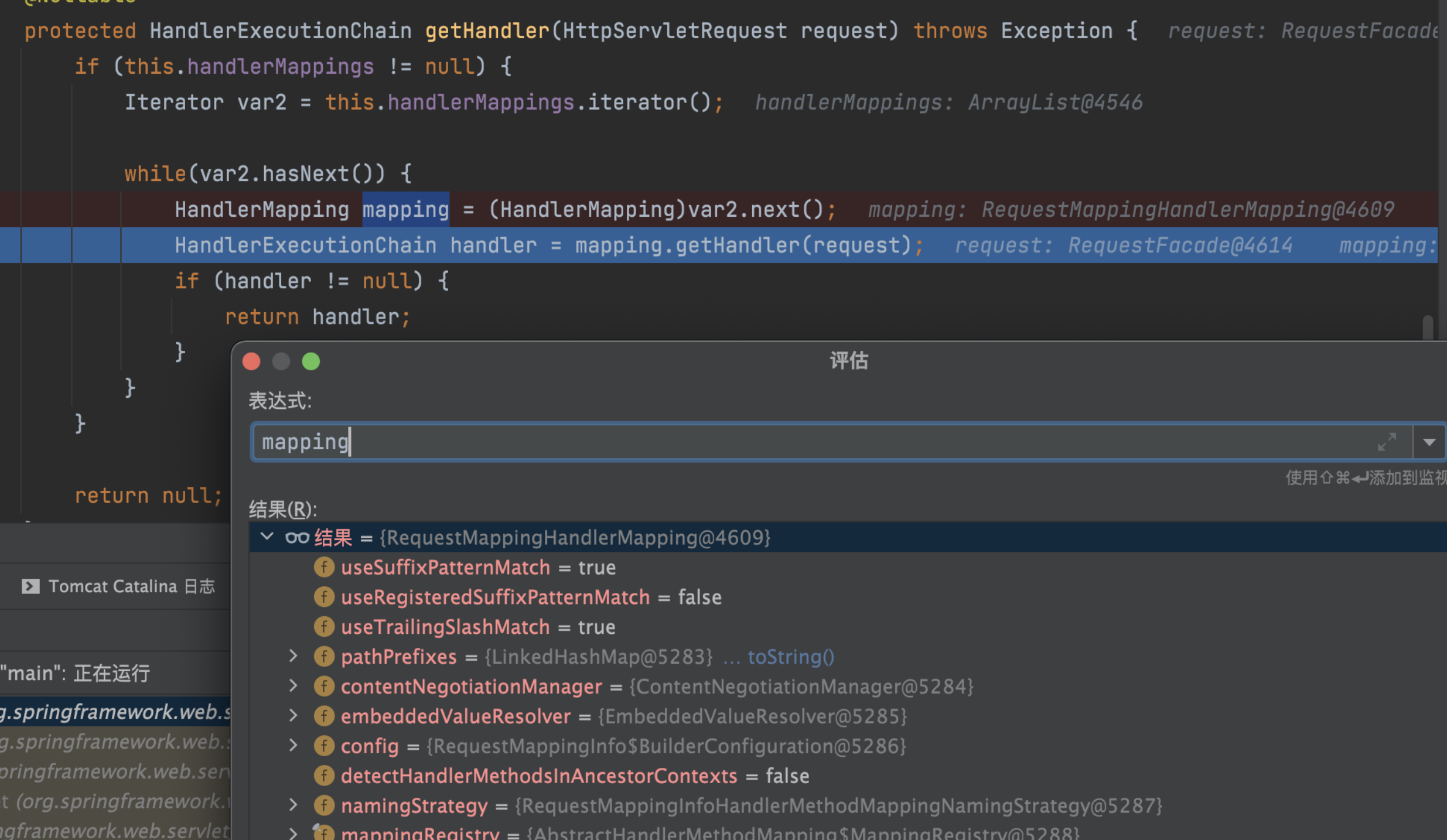Image resolution: width=1447 pixels, height=840 pixels.
Task: Close the 评估 dialog with red button
Action: pyautogui.click(x=251, y=361)
